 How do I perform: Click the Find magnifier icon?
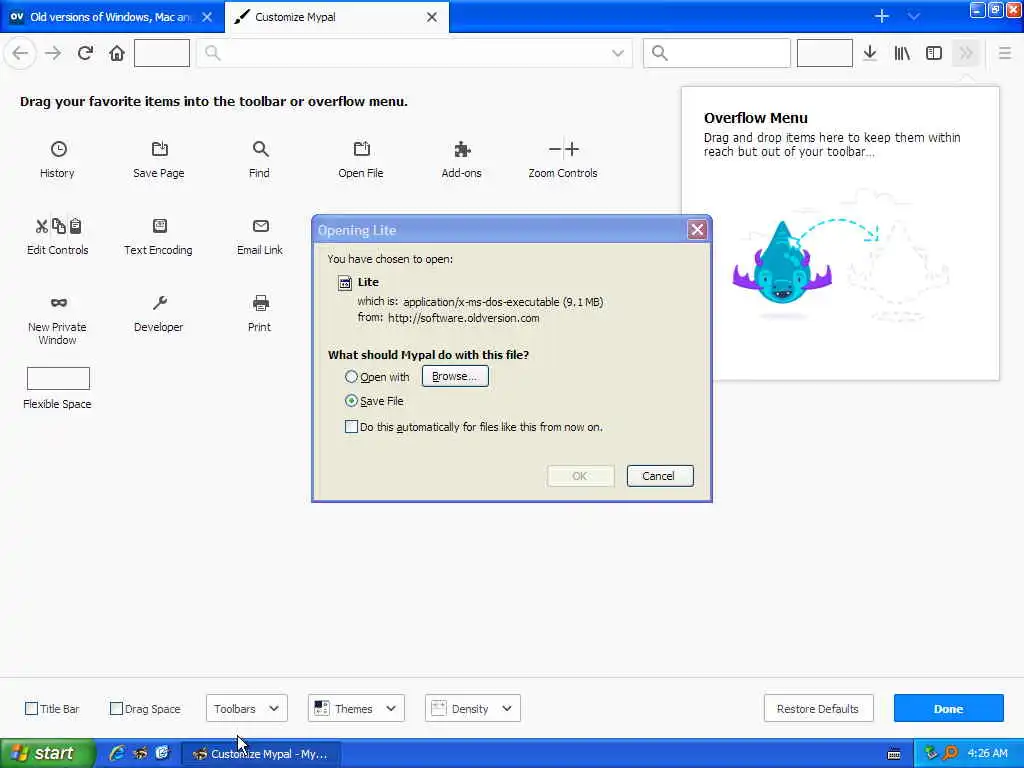260,150
